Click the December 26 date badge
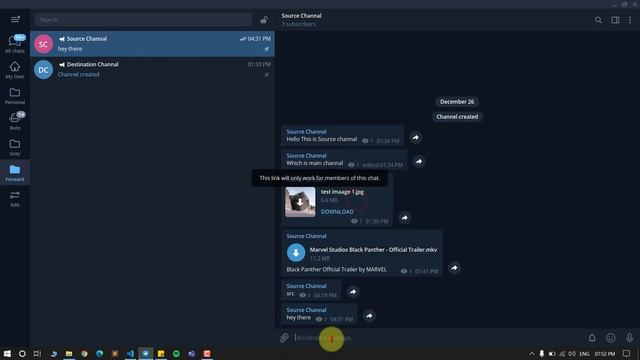640x360 pixels. tap(457, 102)
